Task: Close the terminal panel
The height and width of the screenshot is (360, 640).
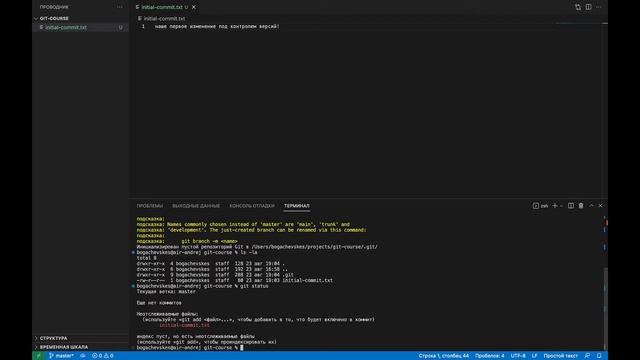Action: tap(600, 206)
